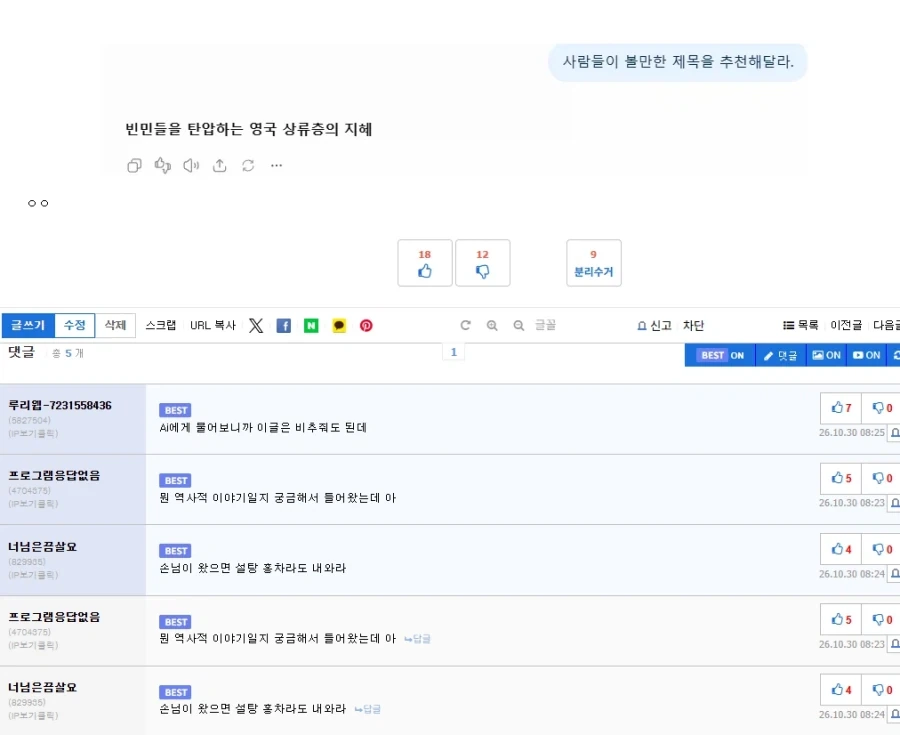The width and height of the screenshot is (900, 735).
Task: Click the thumbs up/down icon under the AI reply
Action: (x=162, y=166)
